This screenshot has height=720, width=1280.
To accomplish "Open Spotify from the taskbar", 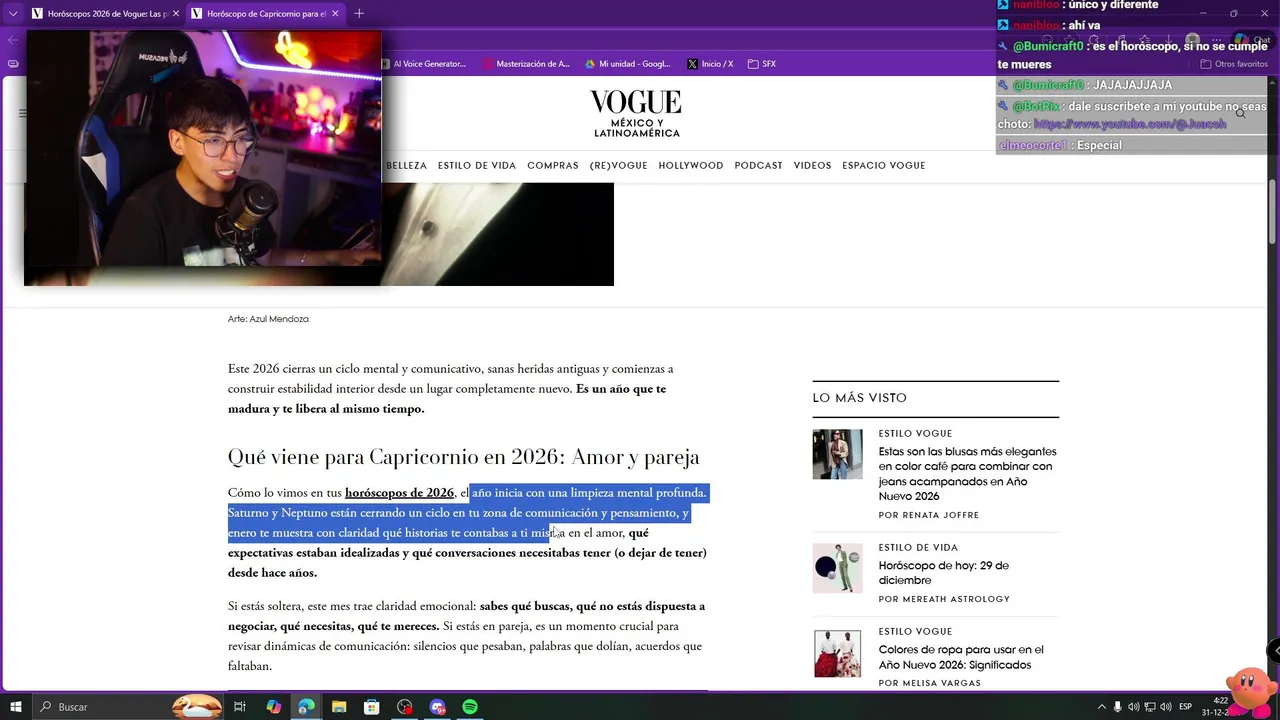I will [470, 707].
